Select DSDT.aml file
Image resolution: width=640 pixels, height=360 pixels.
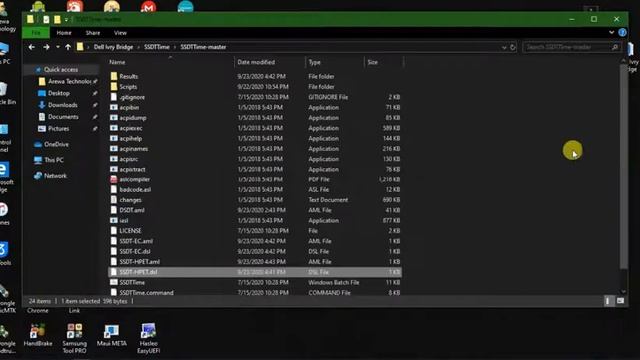(x=131, y=210)
